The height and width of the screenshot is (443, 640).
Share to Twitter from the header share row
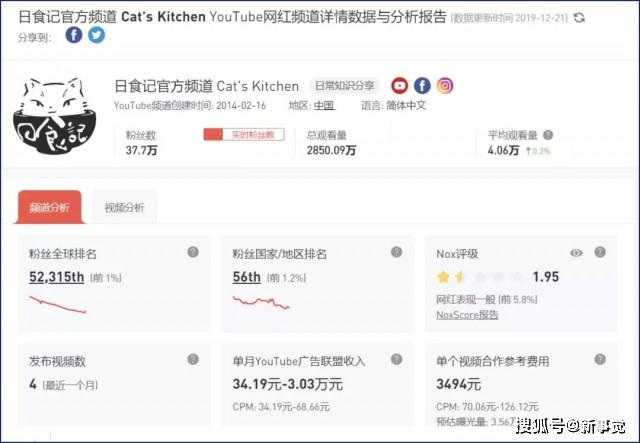point(96,35)
